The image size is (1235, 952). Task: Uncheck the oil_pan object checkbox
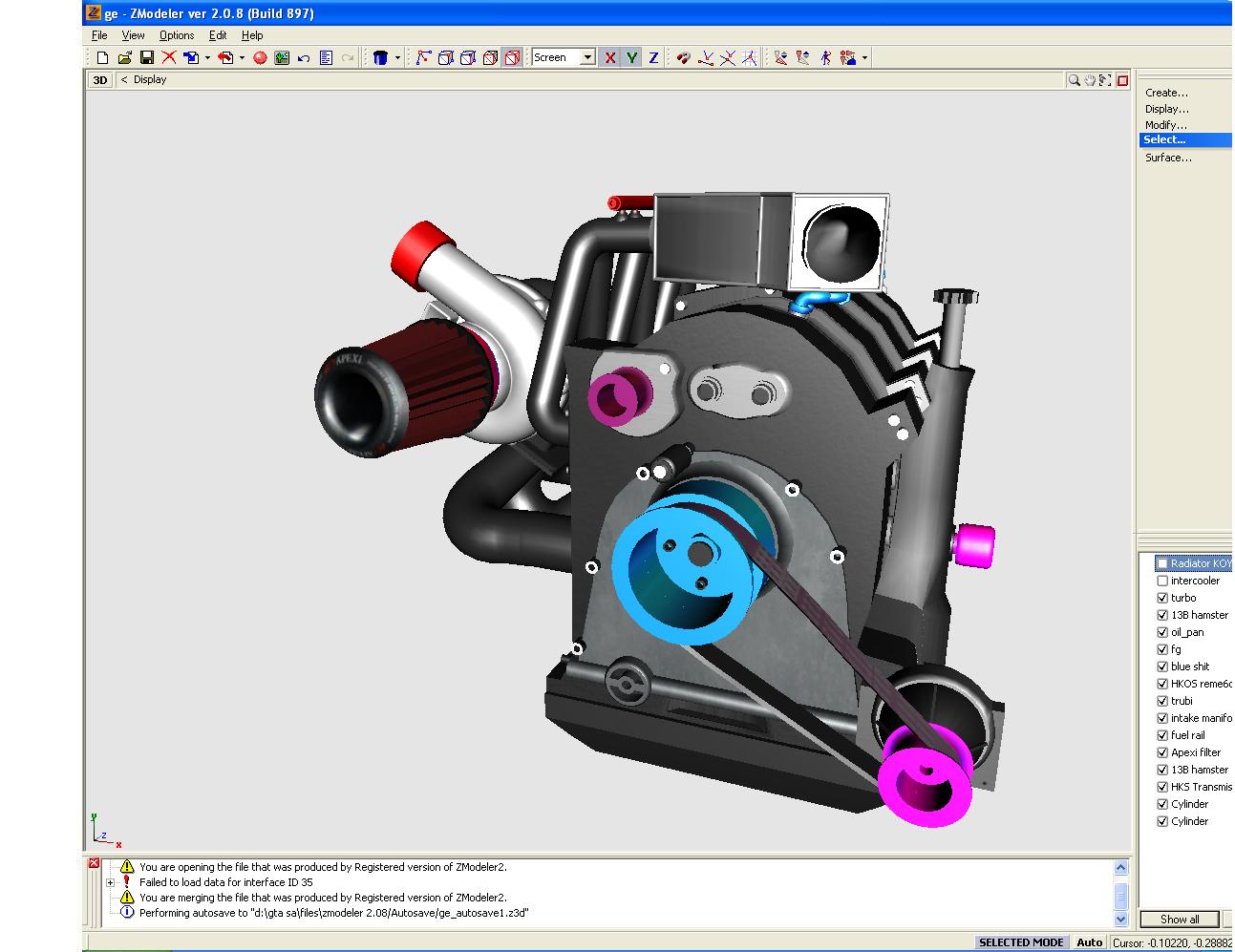coord(1162,632)
